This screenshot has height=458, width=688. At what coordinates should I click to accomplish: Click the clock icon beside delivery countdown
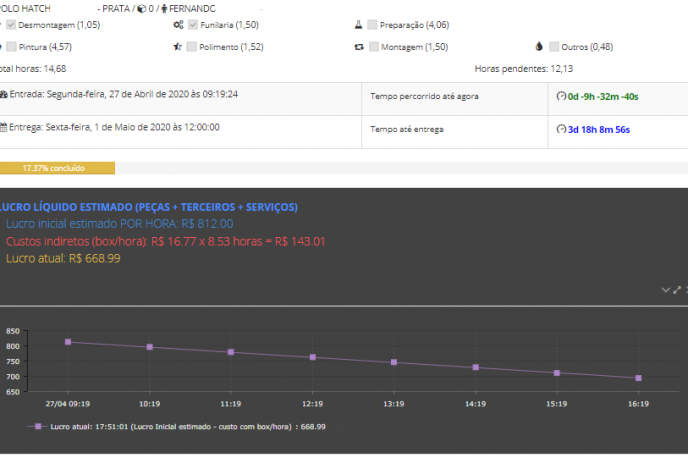pyautogui.click(x=561, y=130)
